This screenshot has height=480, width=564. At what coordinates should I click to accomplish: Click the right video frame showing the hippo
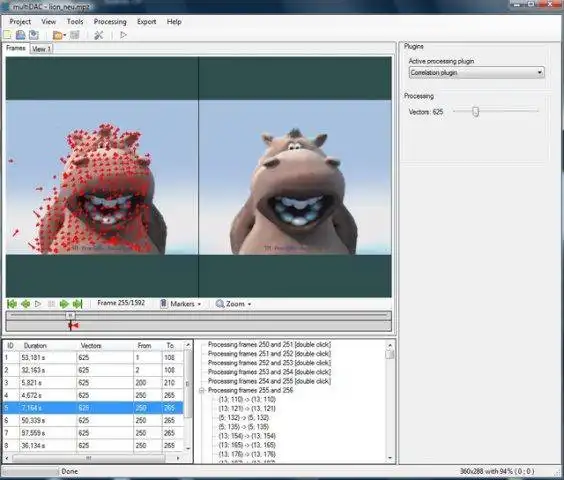pyautogui.click(x=295, y=177)
